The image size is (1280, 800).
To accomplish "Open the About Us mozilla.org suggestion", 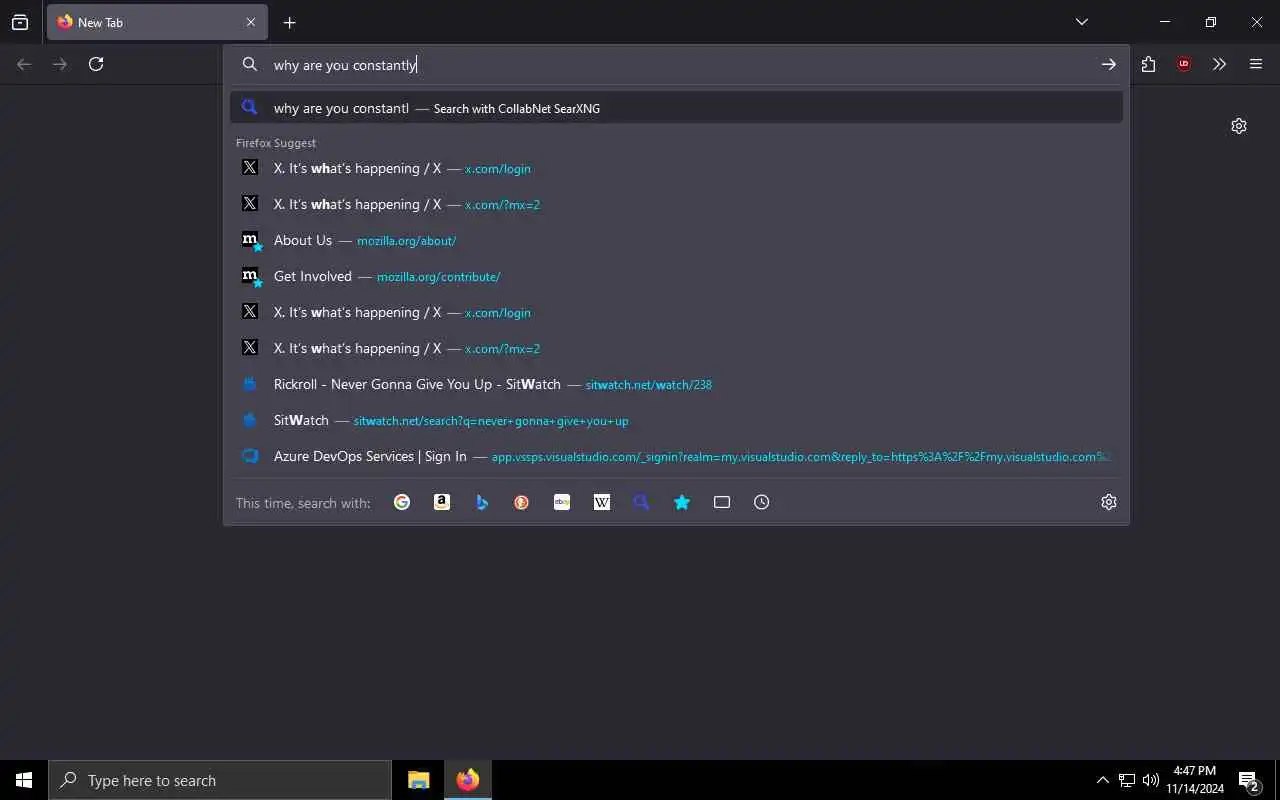I will [x=676, y=240].
